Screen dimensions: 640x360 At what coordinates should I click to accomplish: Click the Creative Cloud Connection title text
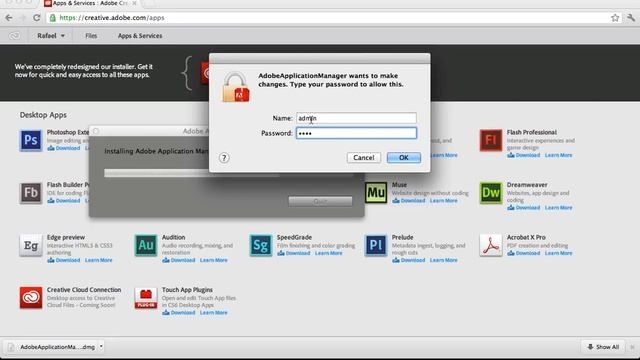84,290
